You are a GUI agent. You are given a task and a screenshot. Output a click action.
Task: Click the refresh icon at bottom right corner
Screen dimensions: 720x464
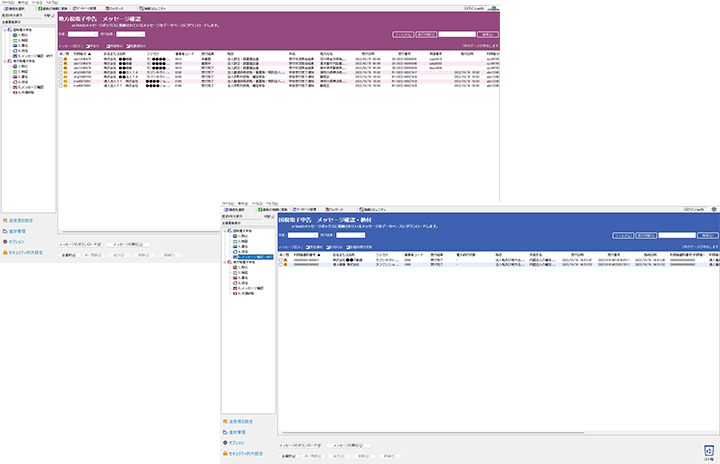point(708,451)
